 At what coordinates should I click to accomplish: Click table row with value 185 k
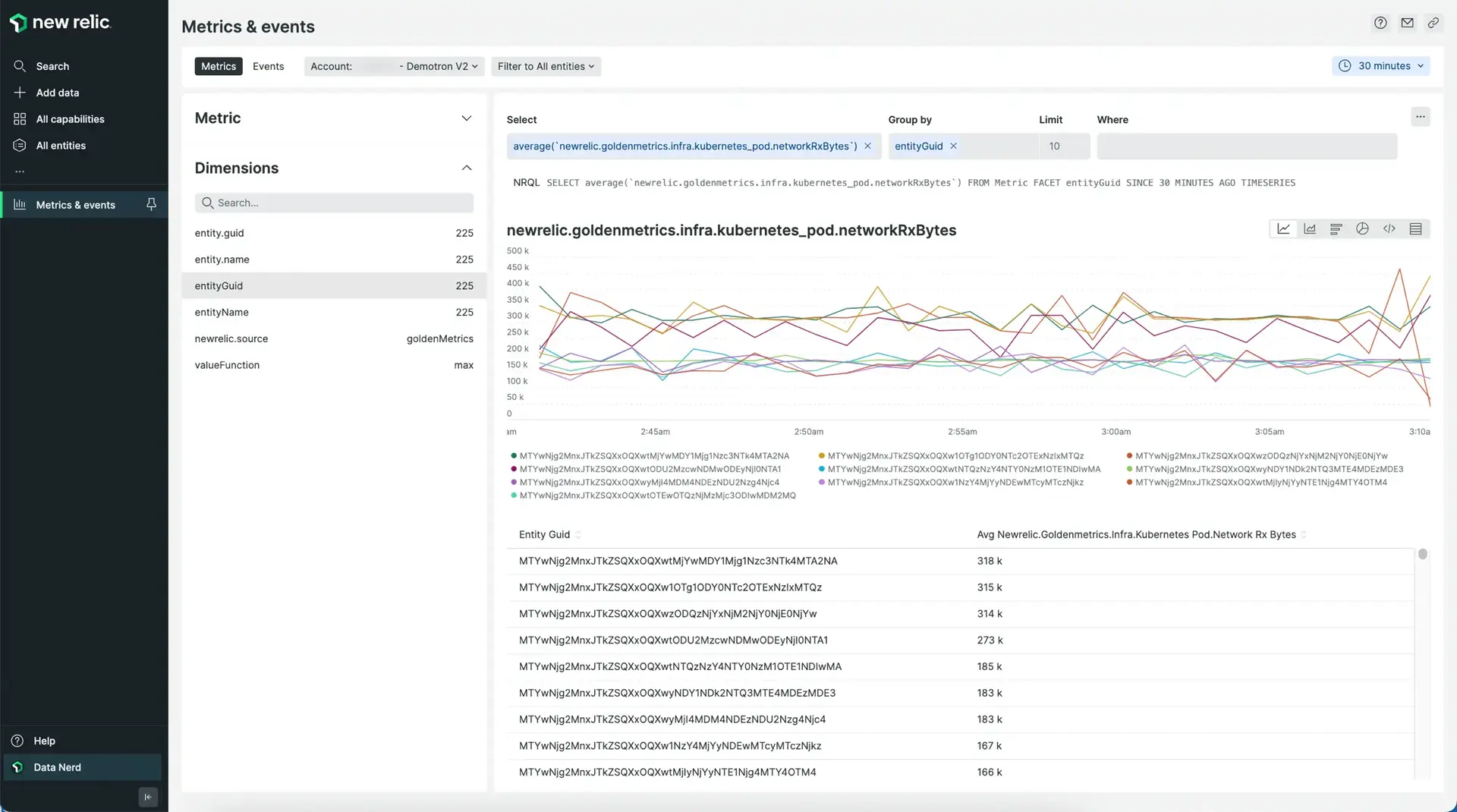(x=960, y=666)
